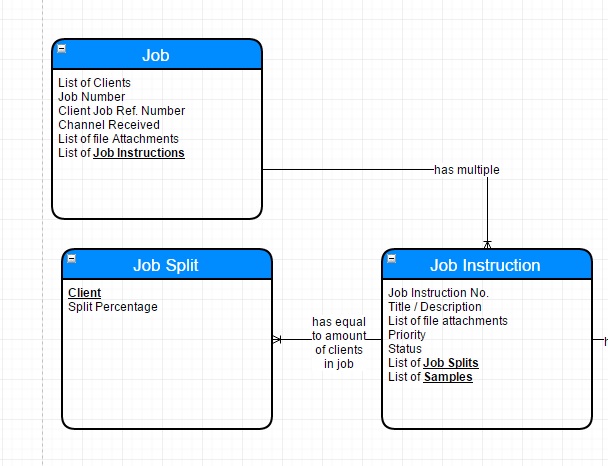This screenshot has width=608, height=466.
Task: Click the 'Title / Description' attribute line
Action: (435, 307)
